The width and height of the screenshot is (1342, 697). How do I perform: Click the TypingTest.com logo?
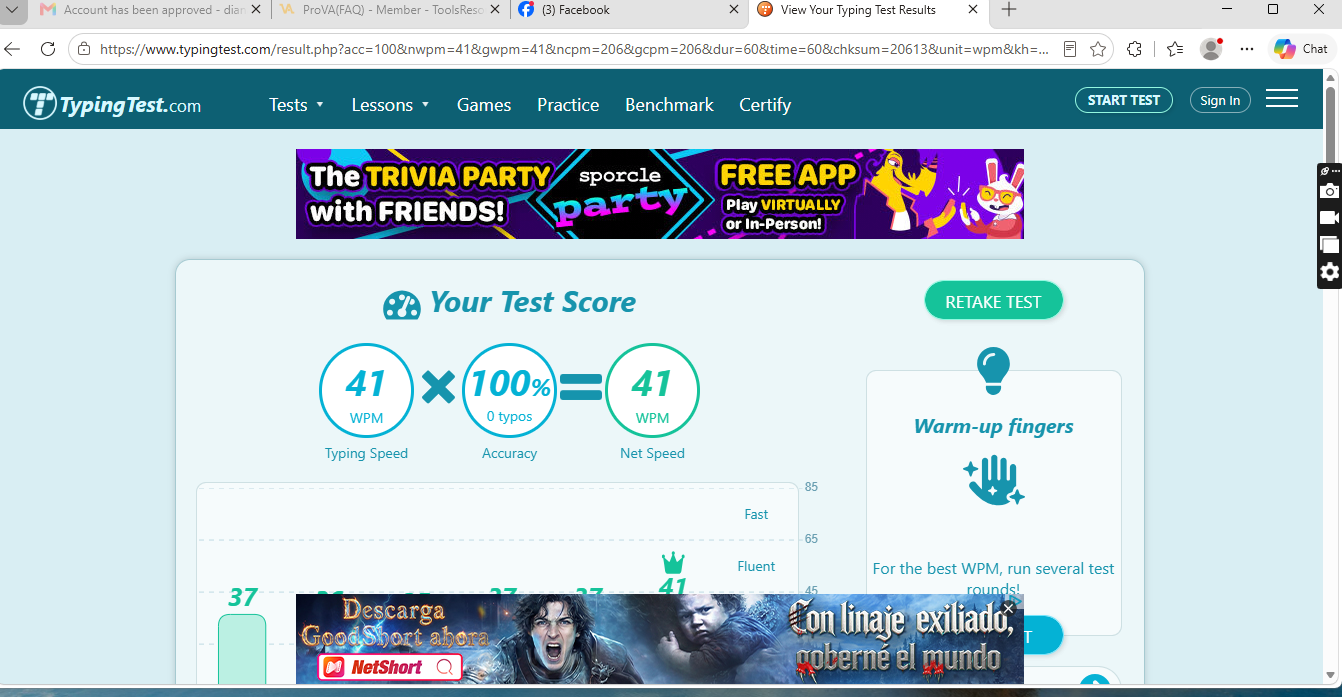112,104
